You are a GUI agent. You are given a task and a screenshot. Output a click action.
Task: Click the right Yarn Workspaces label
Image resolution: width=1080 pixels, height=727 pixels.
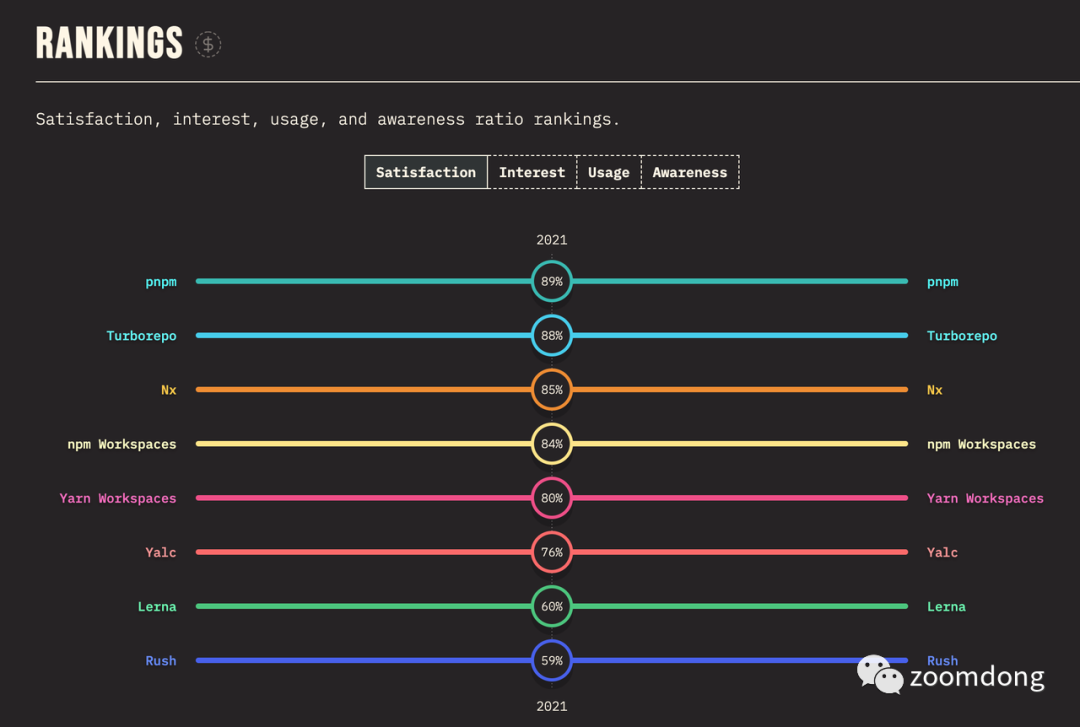click(985, 498)
